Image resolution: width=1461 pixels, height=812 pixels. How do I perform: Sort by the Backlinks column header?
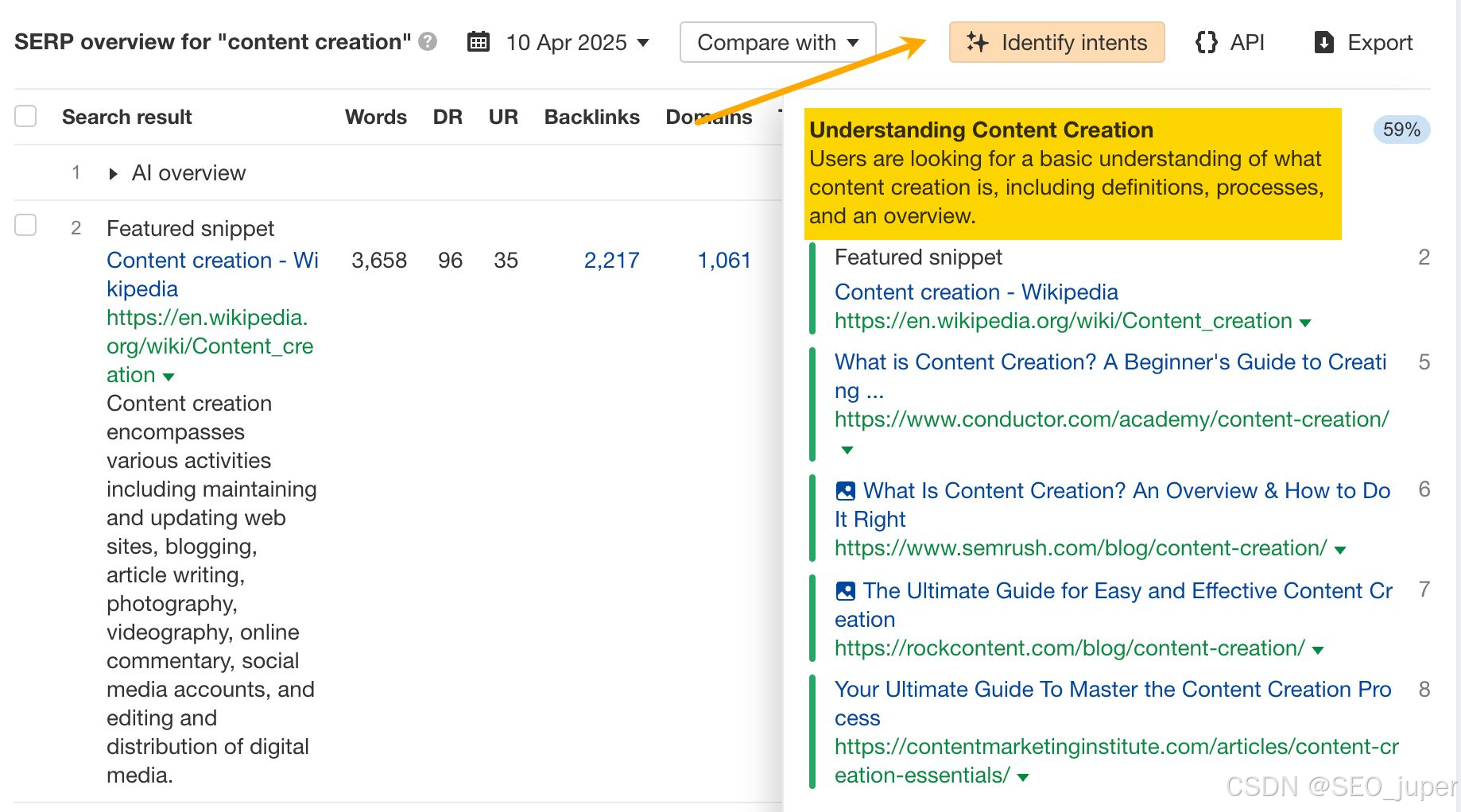coord(592,117)
